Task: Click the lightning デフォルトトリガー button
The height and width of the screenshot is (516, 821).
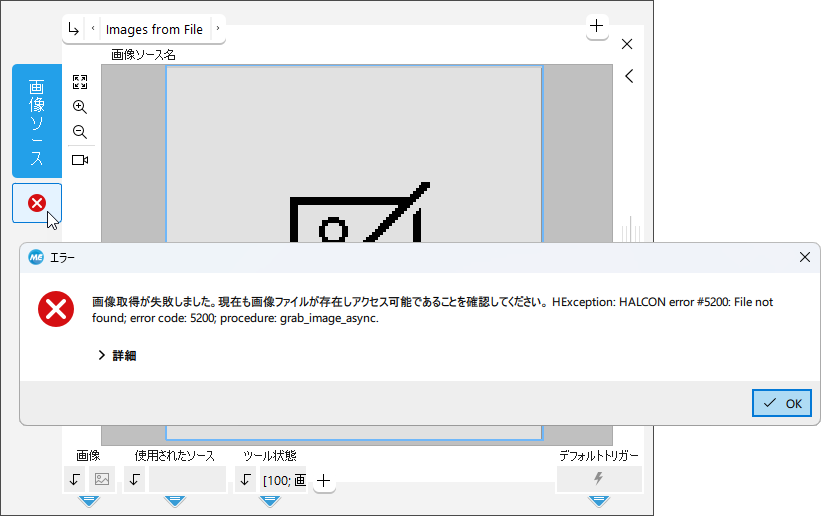Action: click(598, 479)
